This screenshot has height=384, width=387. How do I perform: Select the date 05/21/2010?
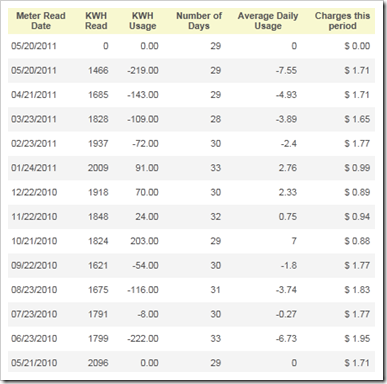pyautogui.click(x=34, y=363)
